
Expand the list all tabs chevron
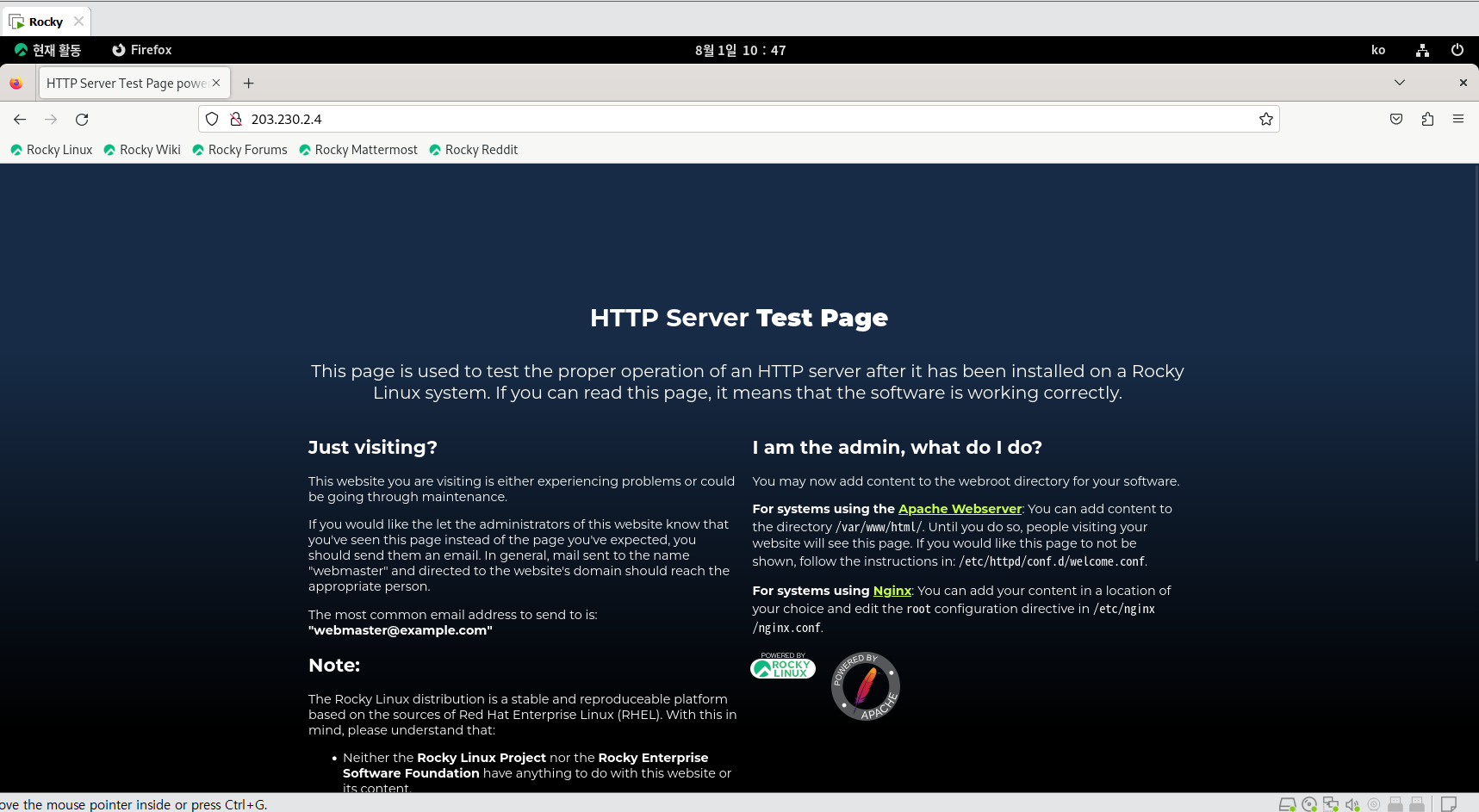coord(1400,83)
